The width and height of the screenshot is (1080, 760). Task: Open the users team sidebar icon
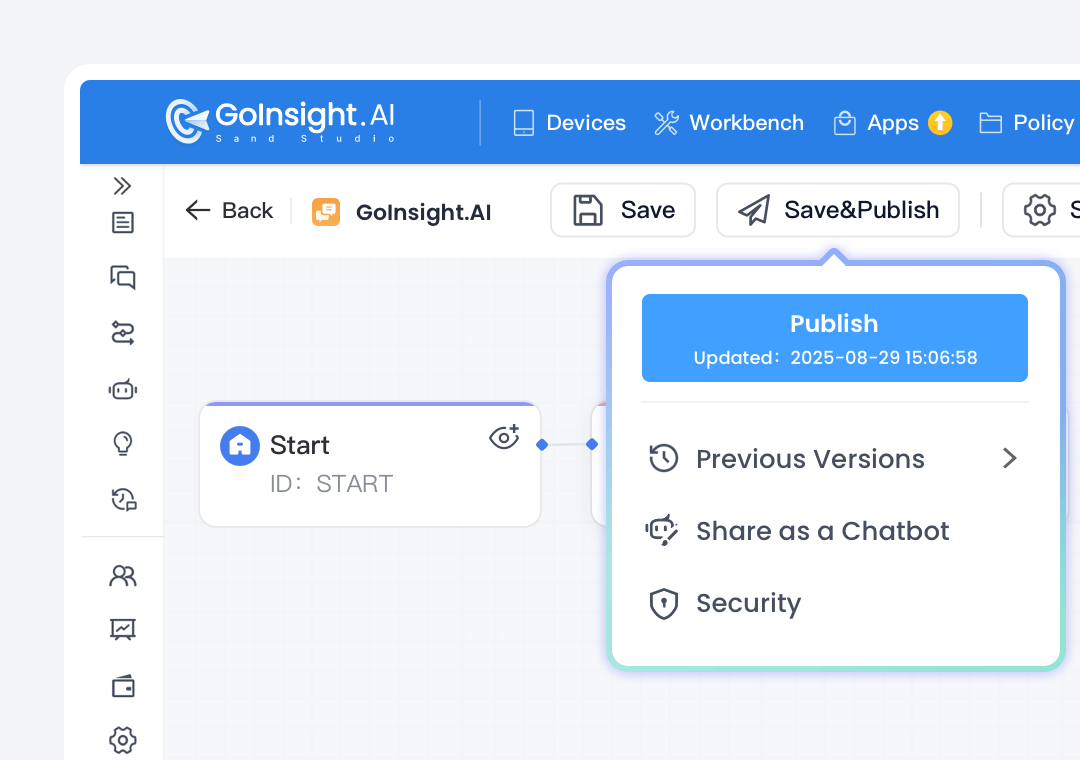pyautogui.click(x=122, y=576)
